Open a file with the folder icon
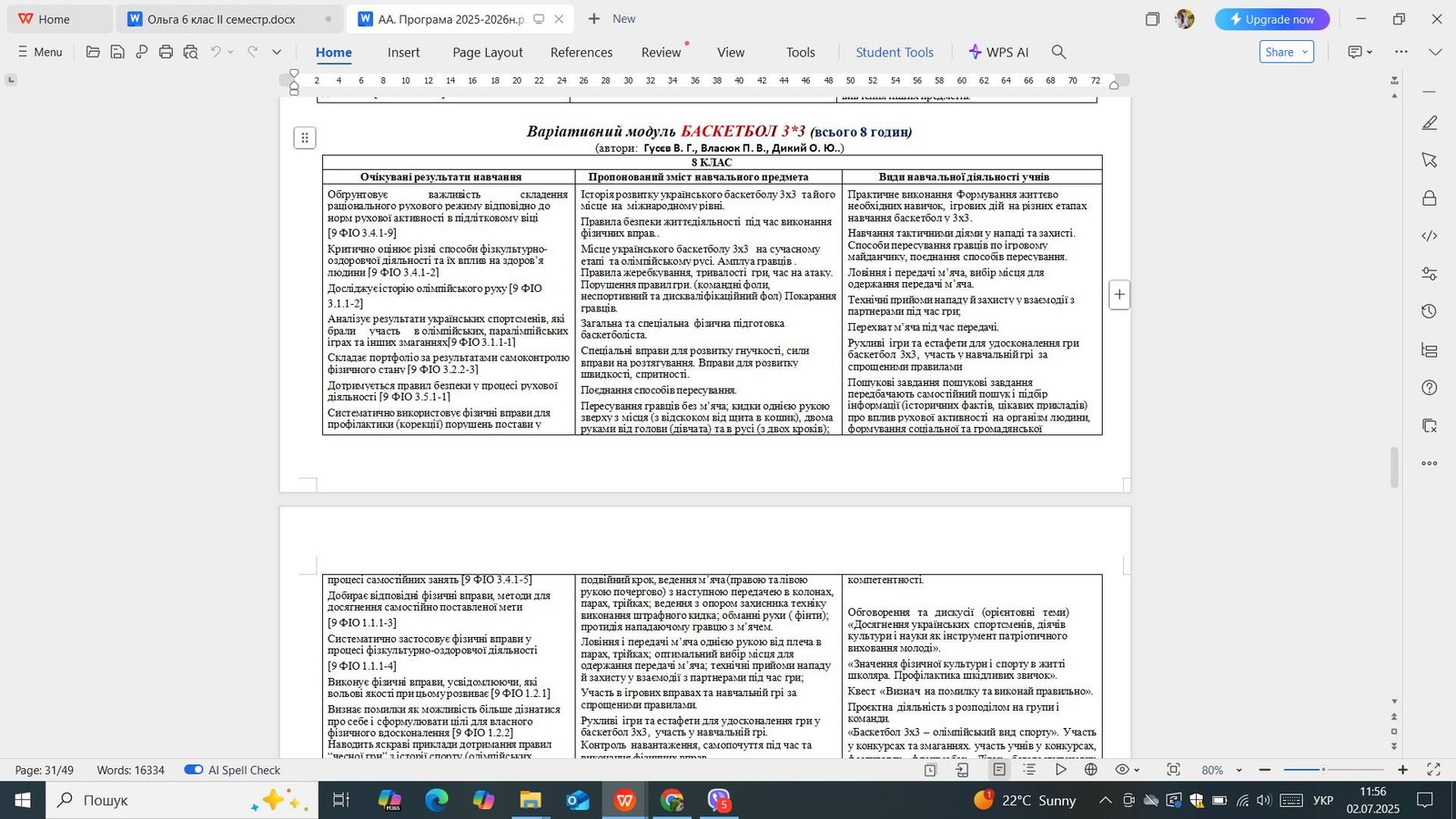 click(93, 52)
